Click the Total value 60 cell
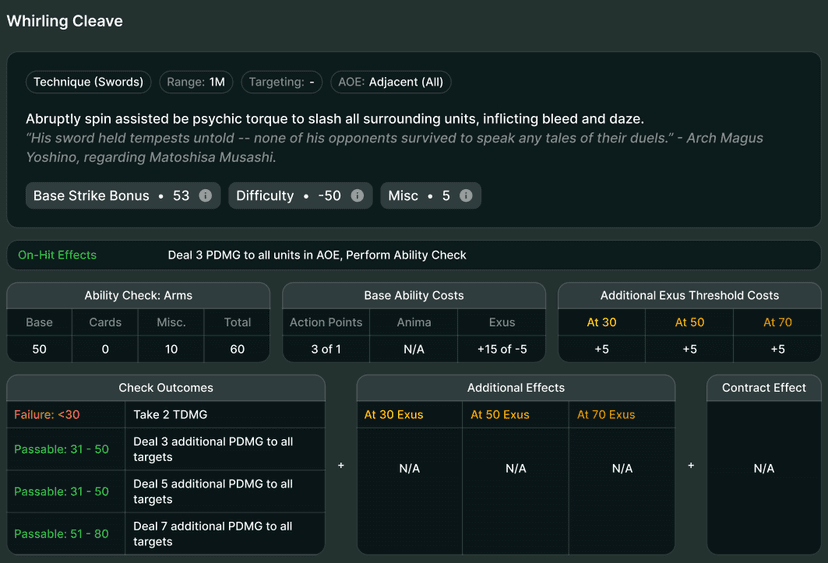 237,349
